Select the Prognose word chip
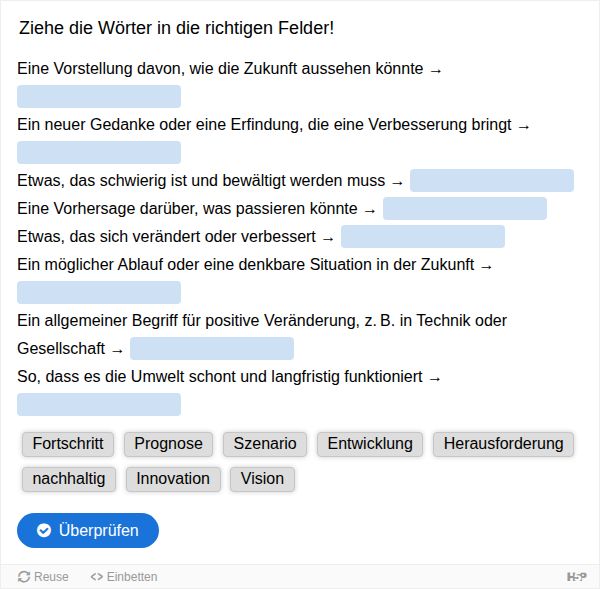This screenshot has height=589, width=600. tap(168, 444)
